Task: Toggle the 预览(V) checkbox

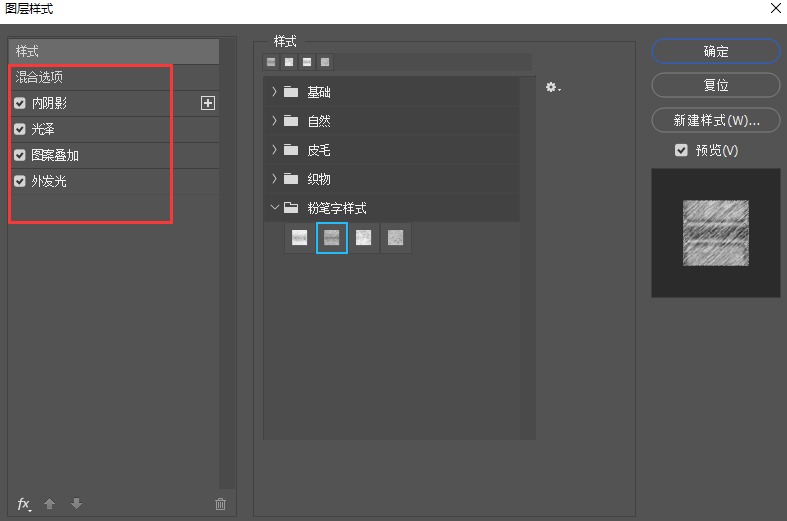Action: [x=681, y=150]
